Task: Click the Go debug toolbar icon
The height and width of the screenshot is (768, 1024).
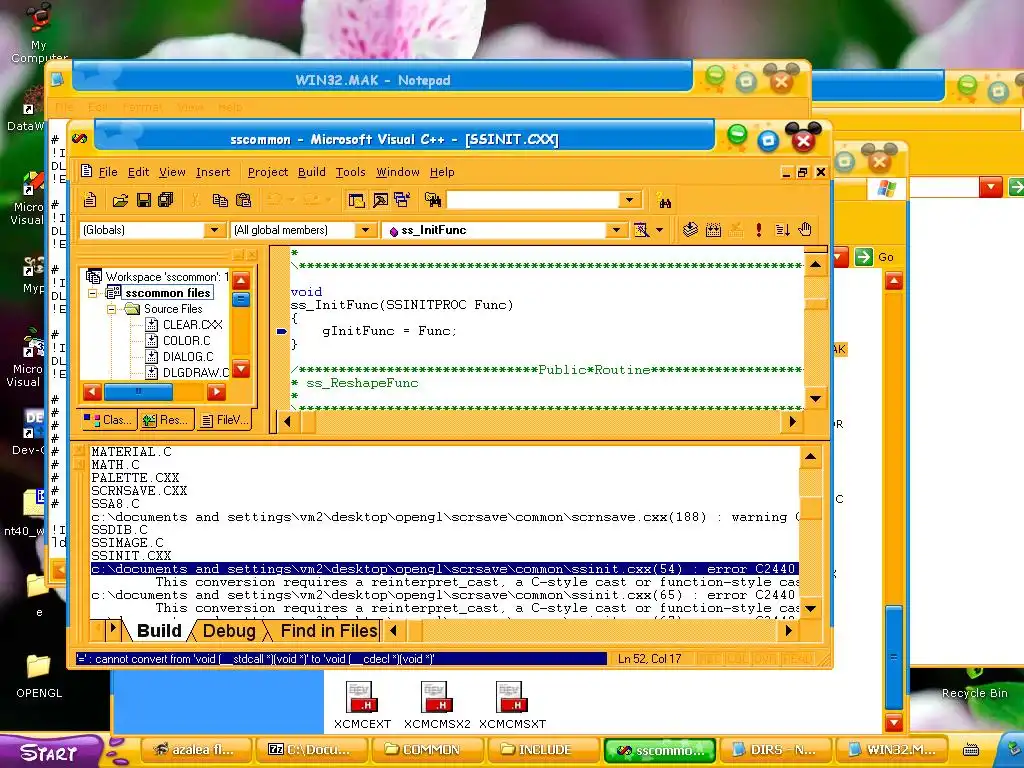Action: coord(782,229)
